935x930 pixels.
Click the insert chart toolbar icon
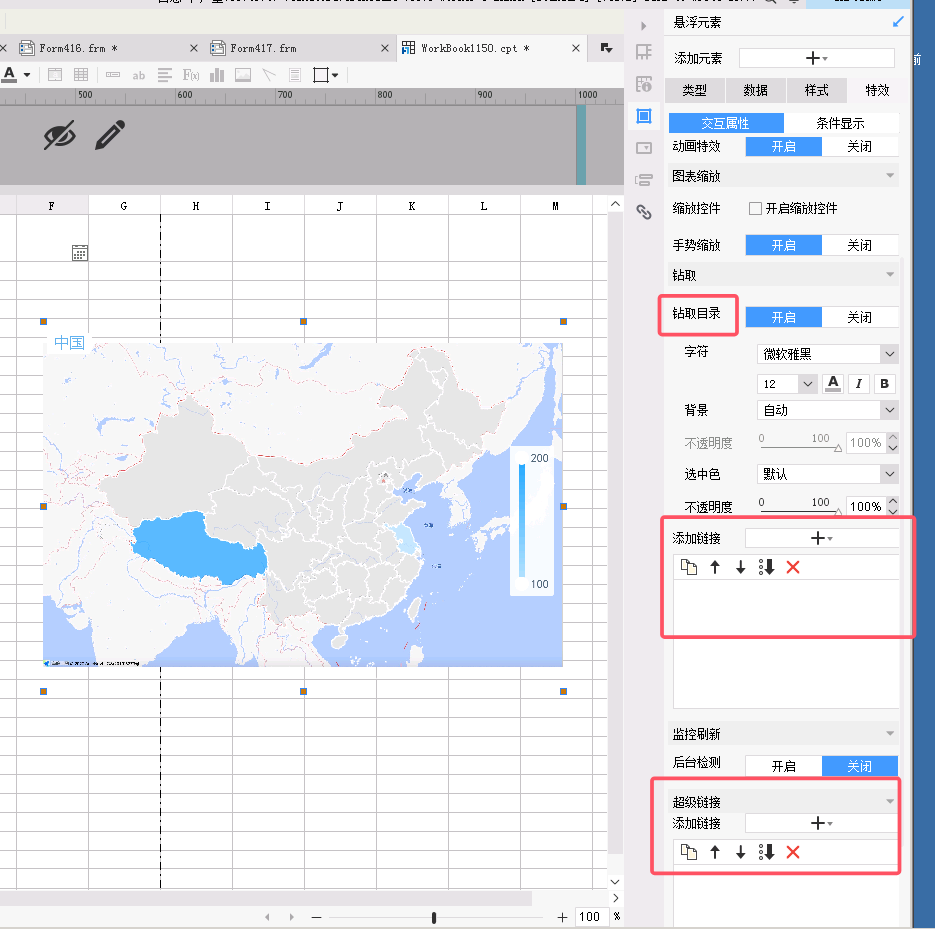point(217,75)
